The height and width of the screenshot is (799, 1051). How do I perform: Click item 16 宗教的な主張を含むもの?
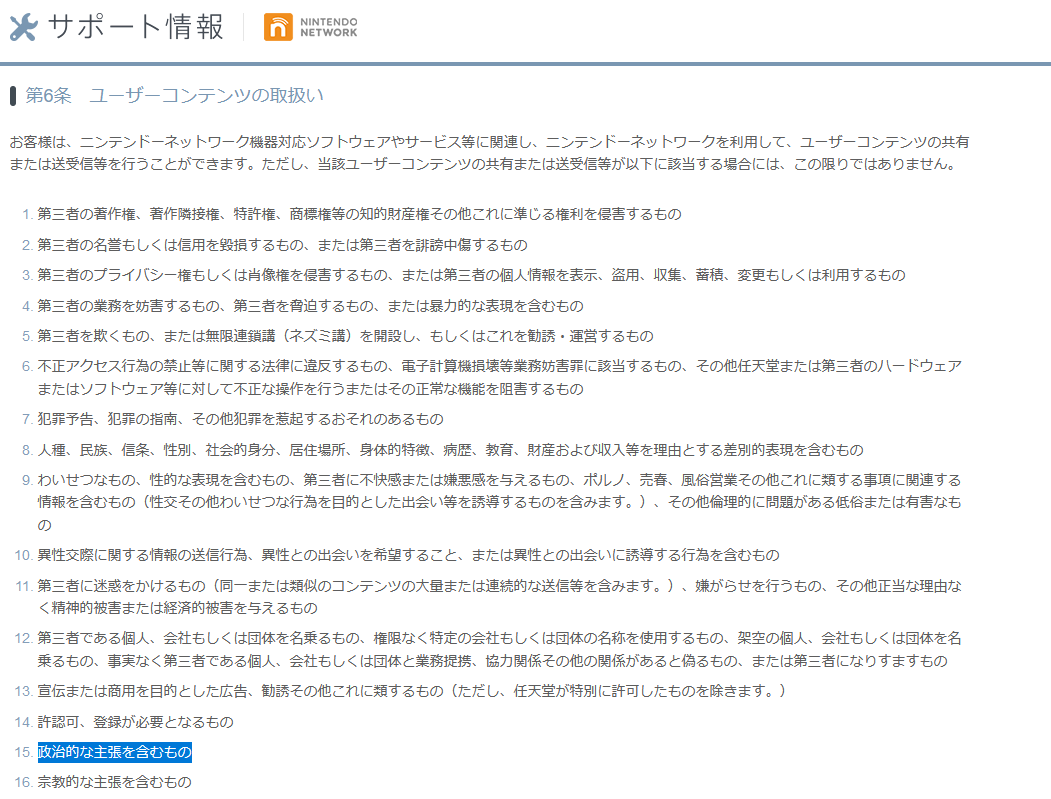point(115,782)
